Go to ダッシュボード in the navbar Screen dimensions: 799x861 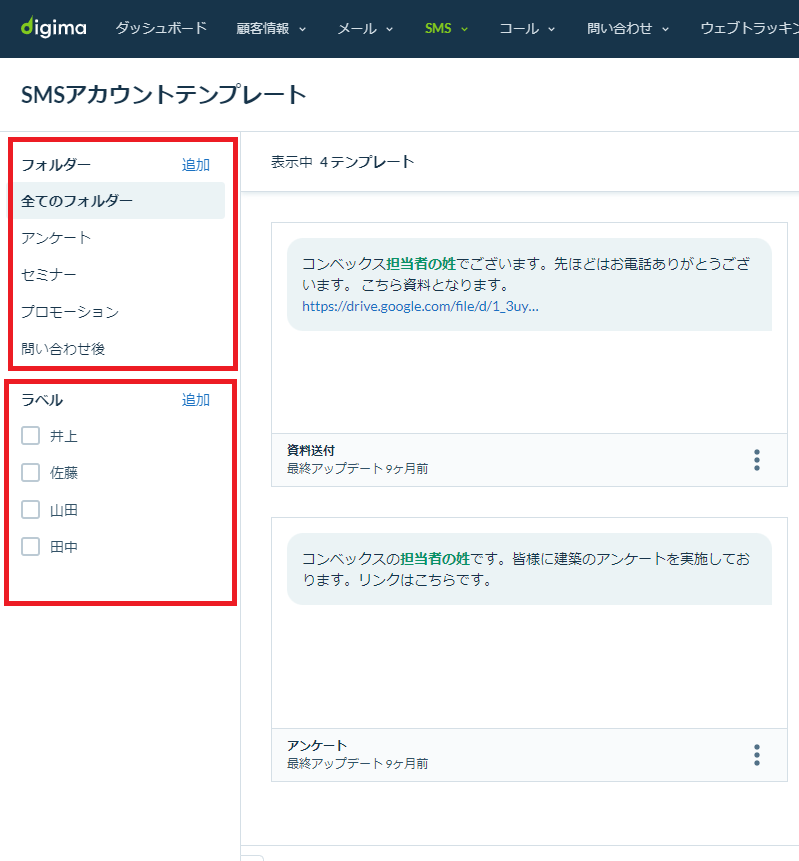click(161, 28)
